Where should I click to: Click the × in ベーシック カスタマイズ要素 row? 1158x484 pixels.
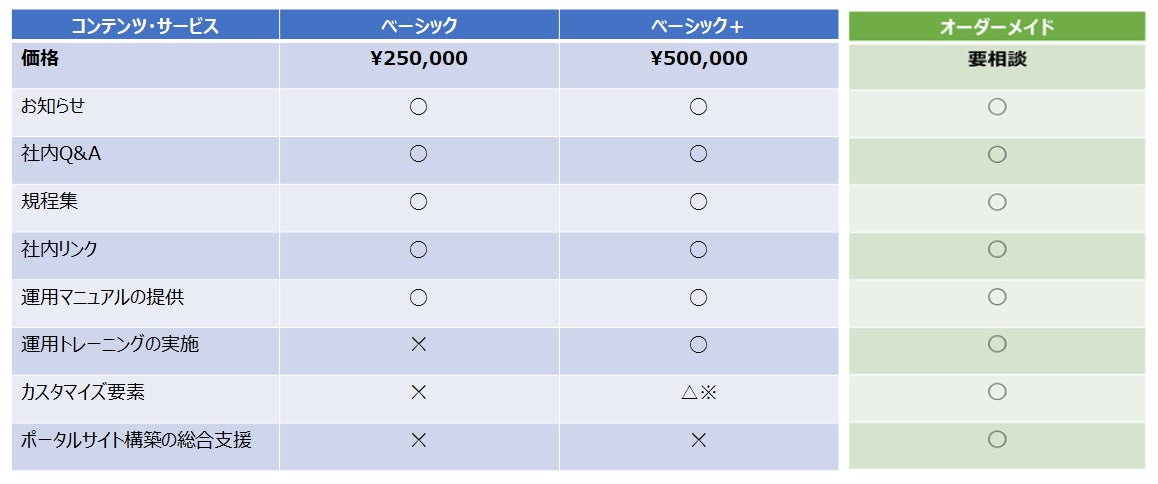tap(419, 393)
